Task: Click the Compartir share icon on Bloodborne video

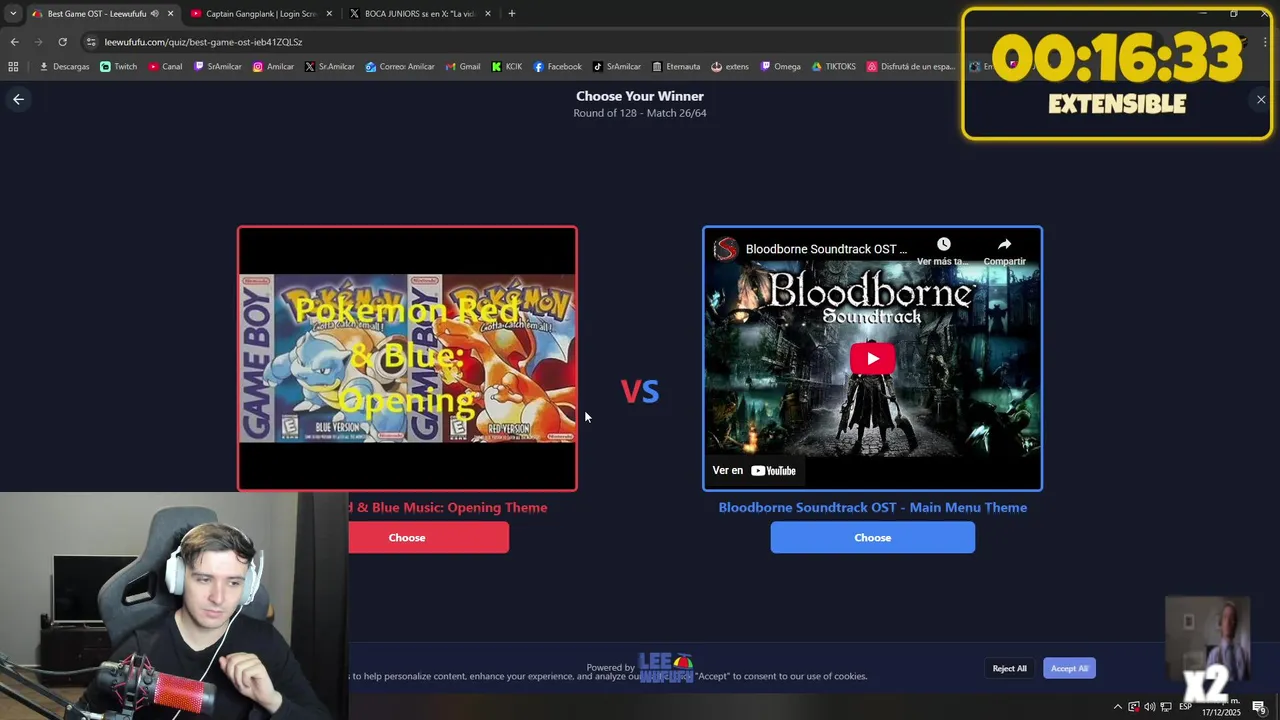Action: click(x=1004, y=250)
